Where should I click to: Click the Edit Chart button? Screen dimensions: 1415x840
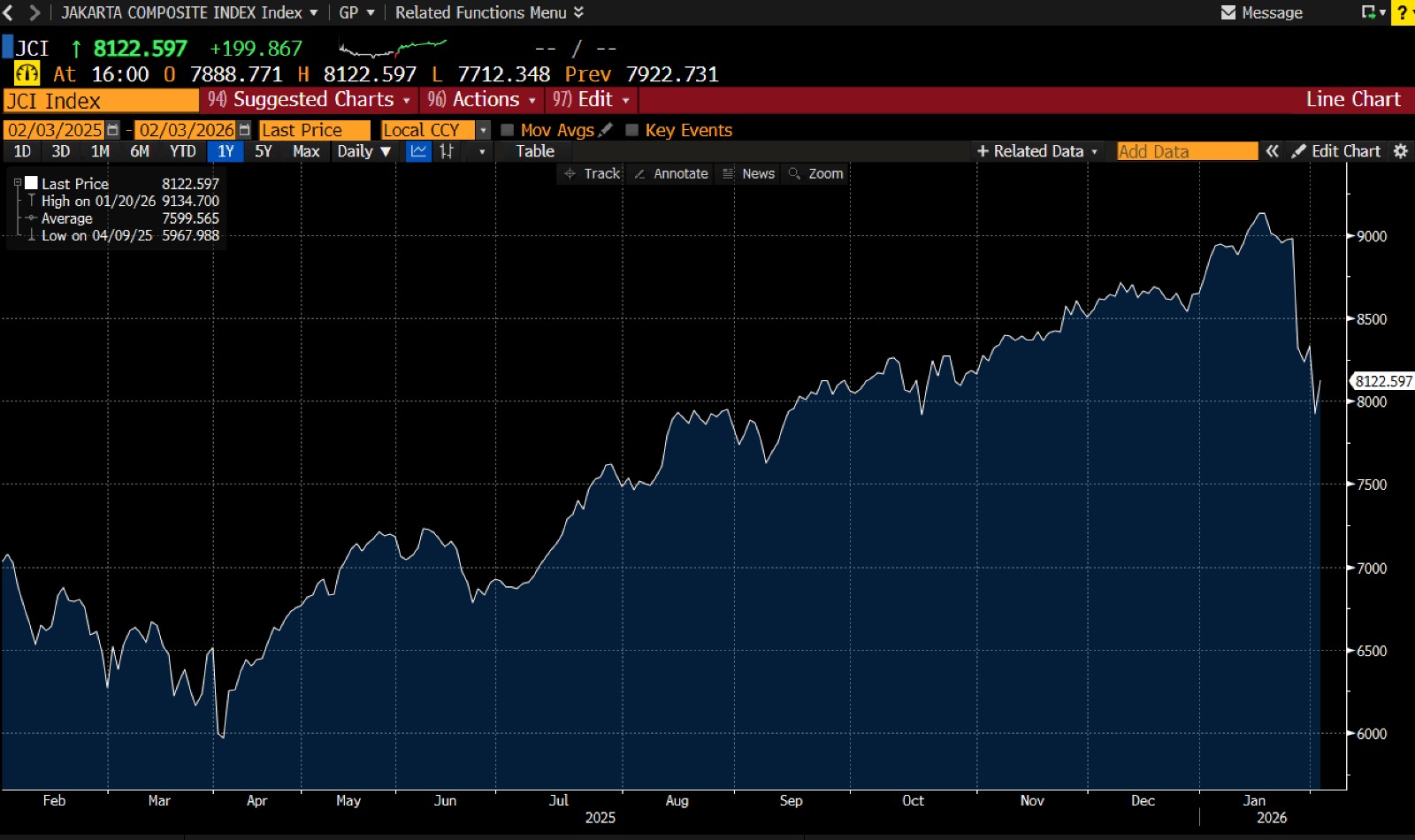[x=1336, y=151]
